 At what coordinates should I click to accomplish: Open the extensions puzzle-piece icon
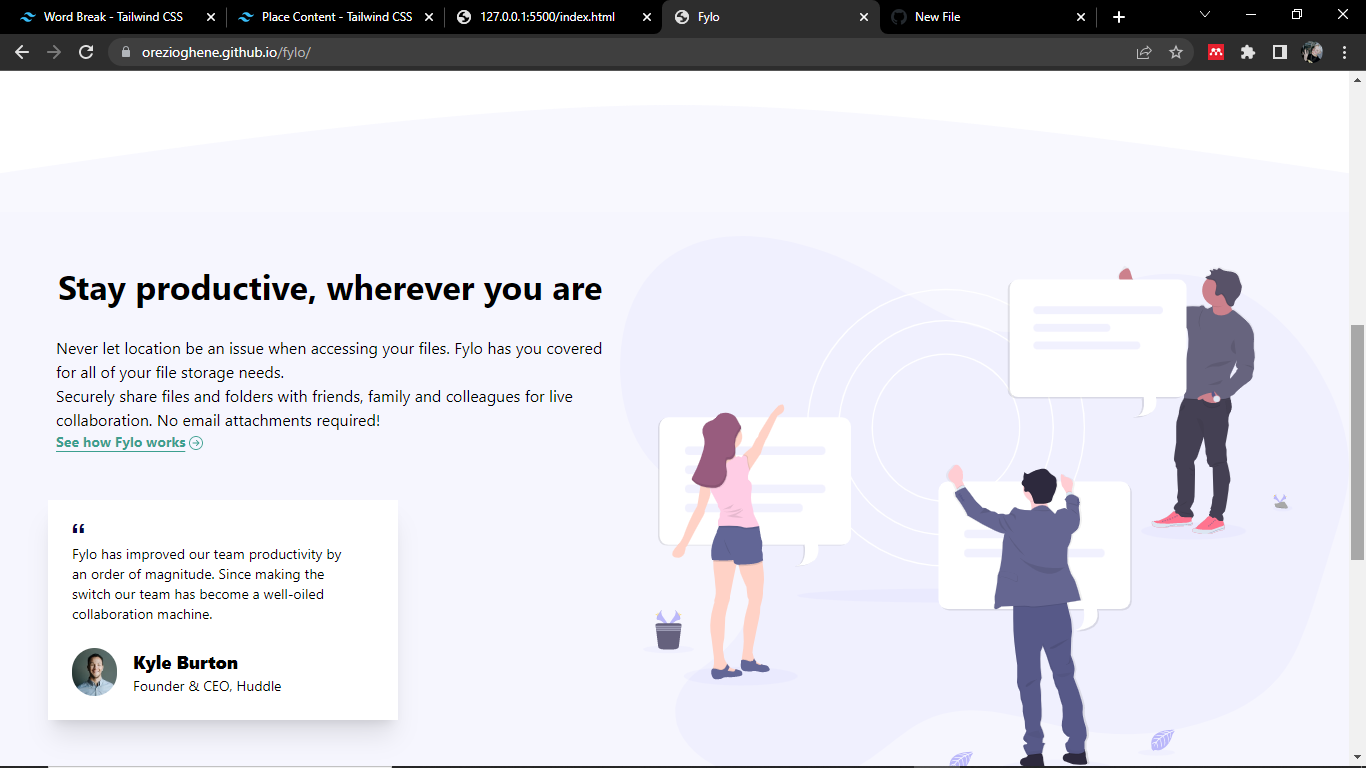click(x=1248, y=51)
